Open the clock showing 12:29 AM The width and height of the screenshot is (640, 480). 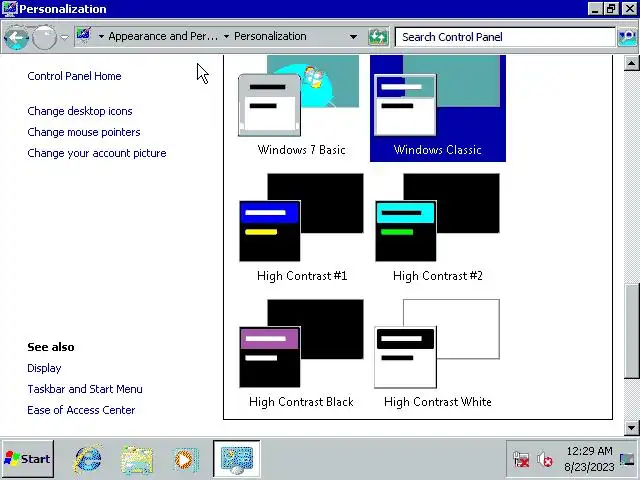coord(589,459)
